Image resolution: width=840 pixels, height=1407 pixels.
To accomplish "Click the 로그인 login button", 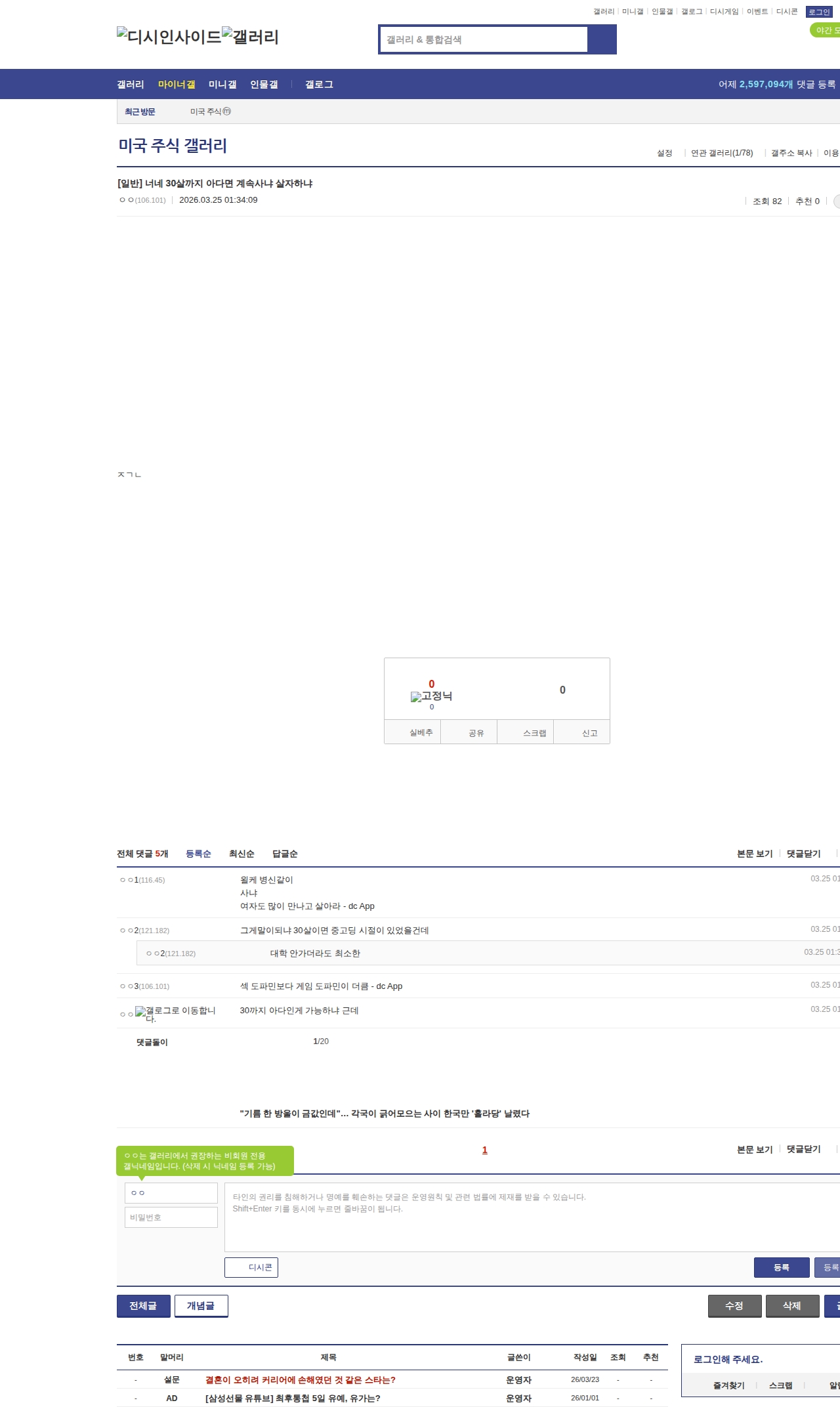I will click(x=818, y=12).
